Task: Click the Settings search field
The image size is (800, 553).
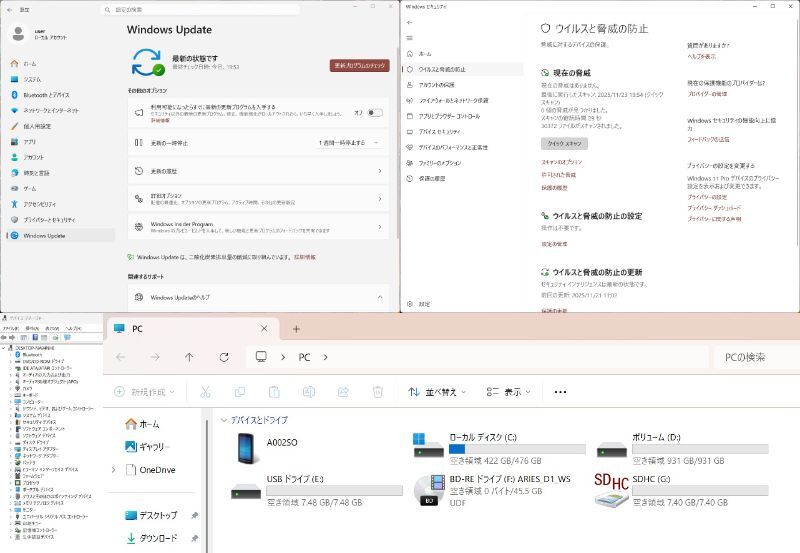Action: tap(200, 10)
